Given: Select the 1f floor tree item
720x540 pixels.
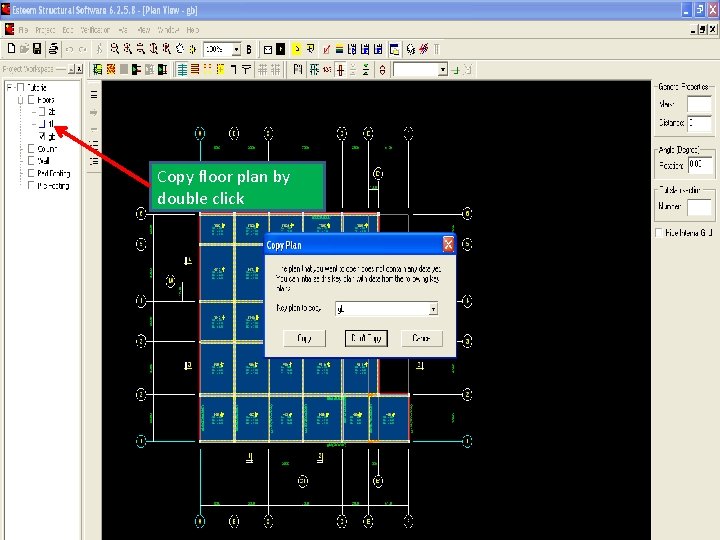Looking at the screenshot, I should [51, 124].
